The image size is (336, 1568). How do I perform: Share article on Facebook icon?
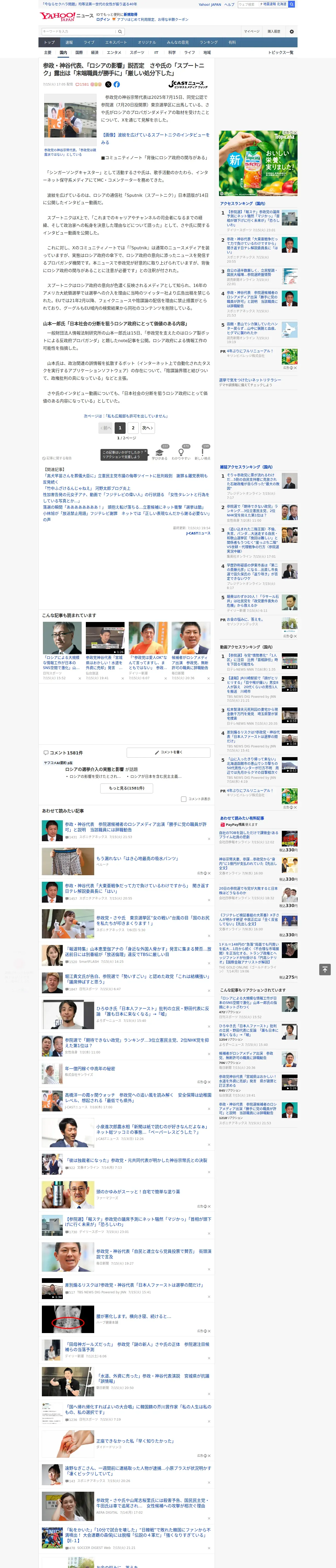point(116,85)
